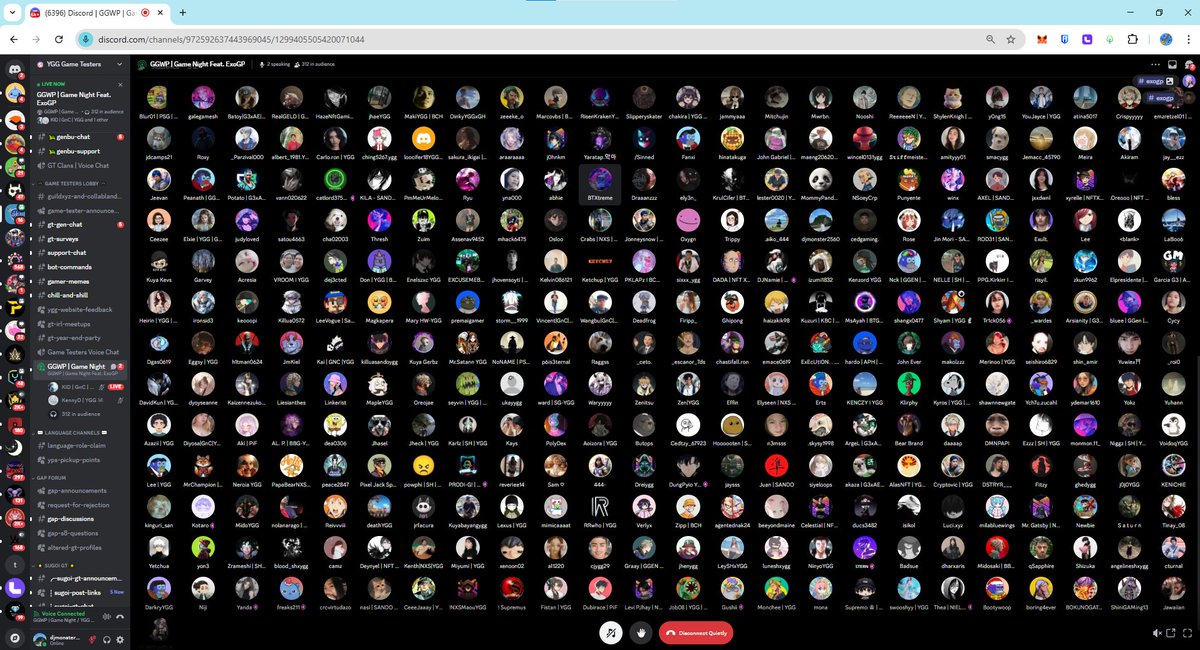Open user settings gear icon
This screenshot has width=1200, height=650.
[x=120, y=639]
